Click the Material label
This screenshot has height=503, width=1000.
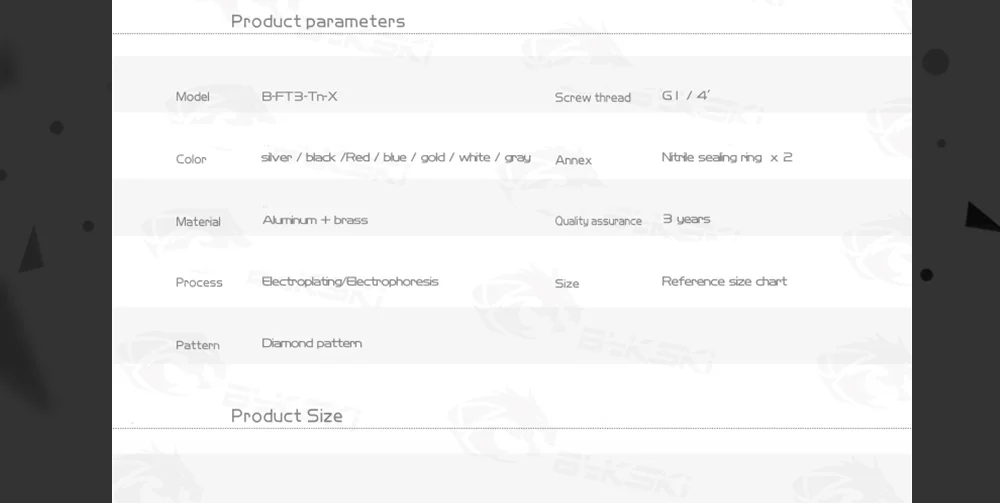click(198, 221)
